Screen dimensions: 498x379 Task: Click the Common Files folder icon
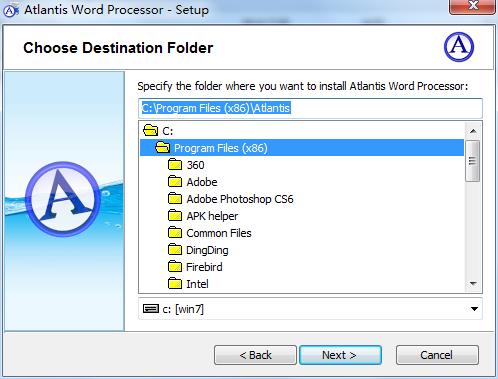coord(175,233)
